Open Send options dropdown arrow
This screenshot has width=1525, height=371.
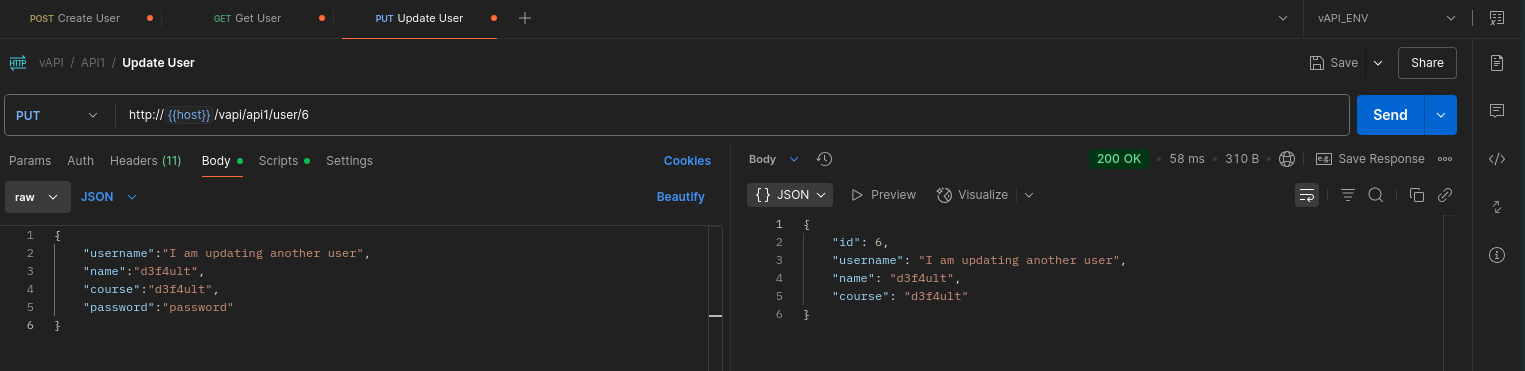point(1441,115)
